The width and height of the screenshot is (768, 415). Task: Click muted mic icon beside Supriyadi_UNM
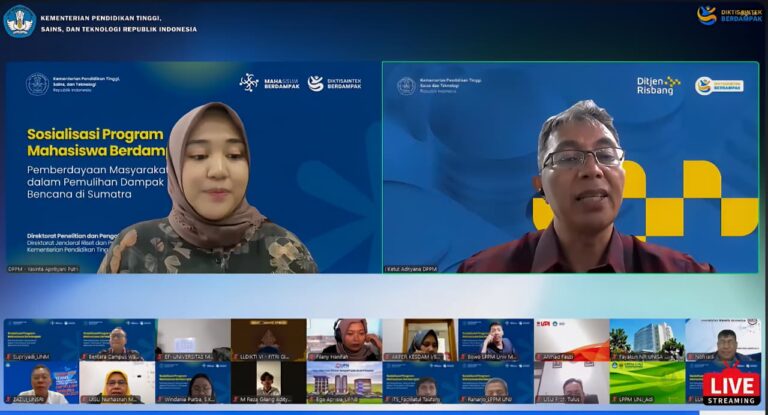(x=8, y=357)
